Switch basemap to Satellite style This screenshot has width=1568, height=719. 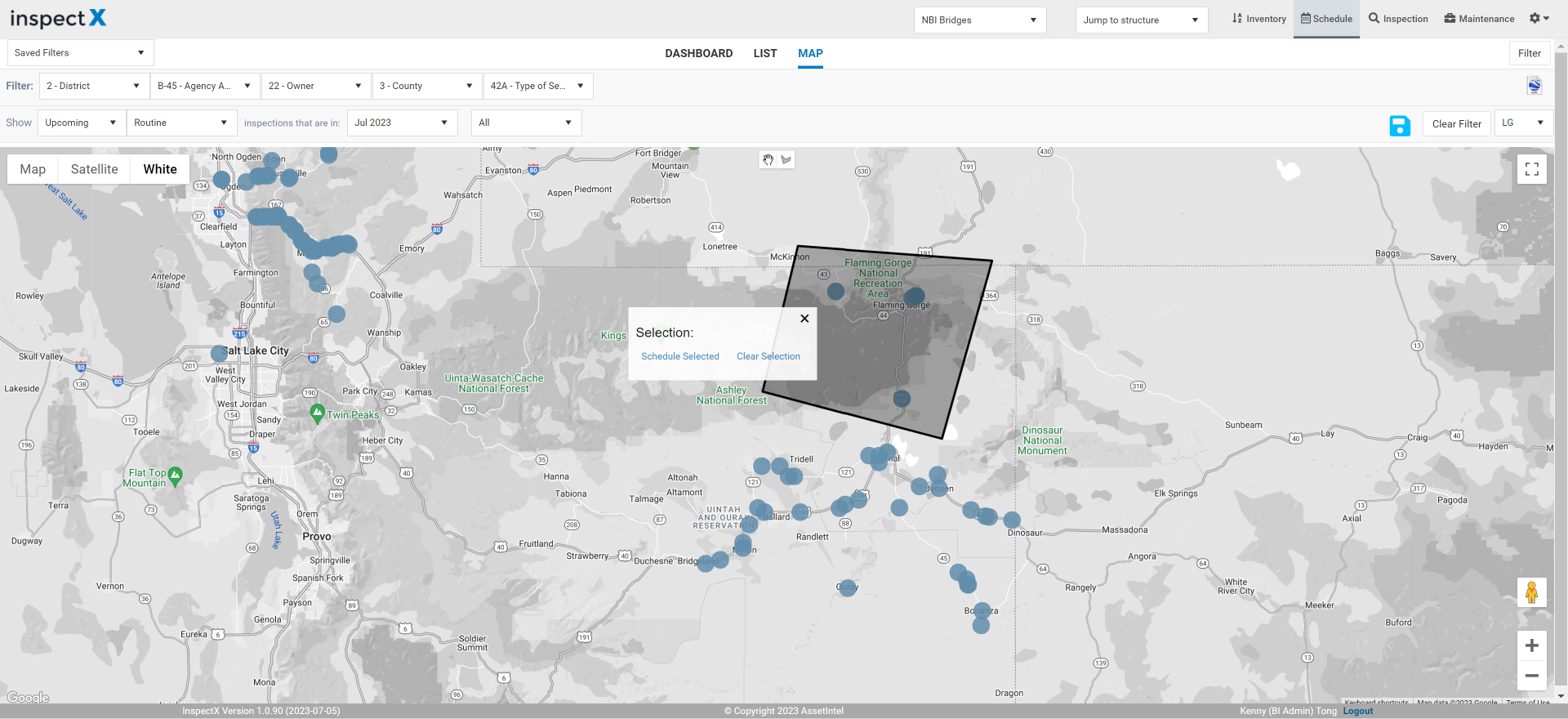tap(95, 169)
